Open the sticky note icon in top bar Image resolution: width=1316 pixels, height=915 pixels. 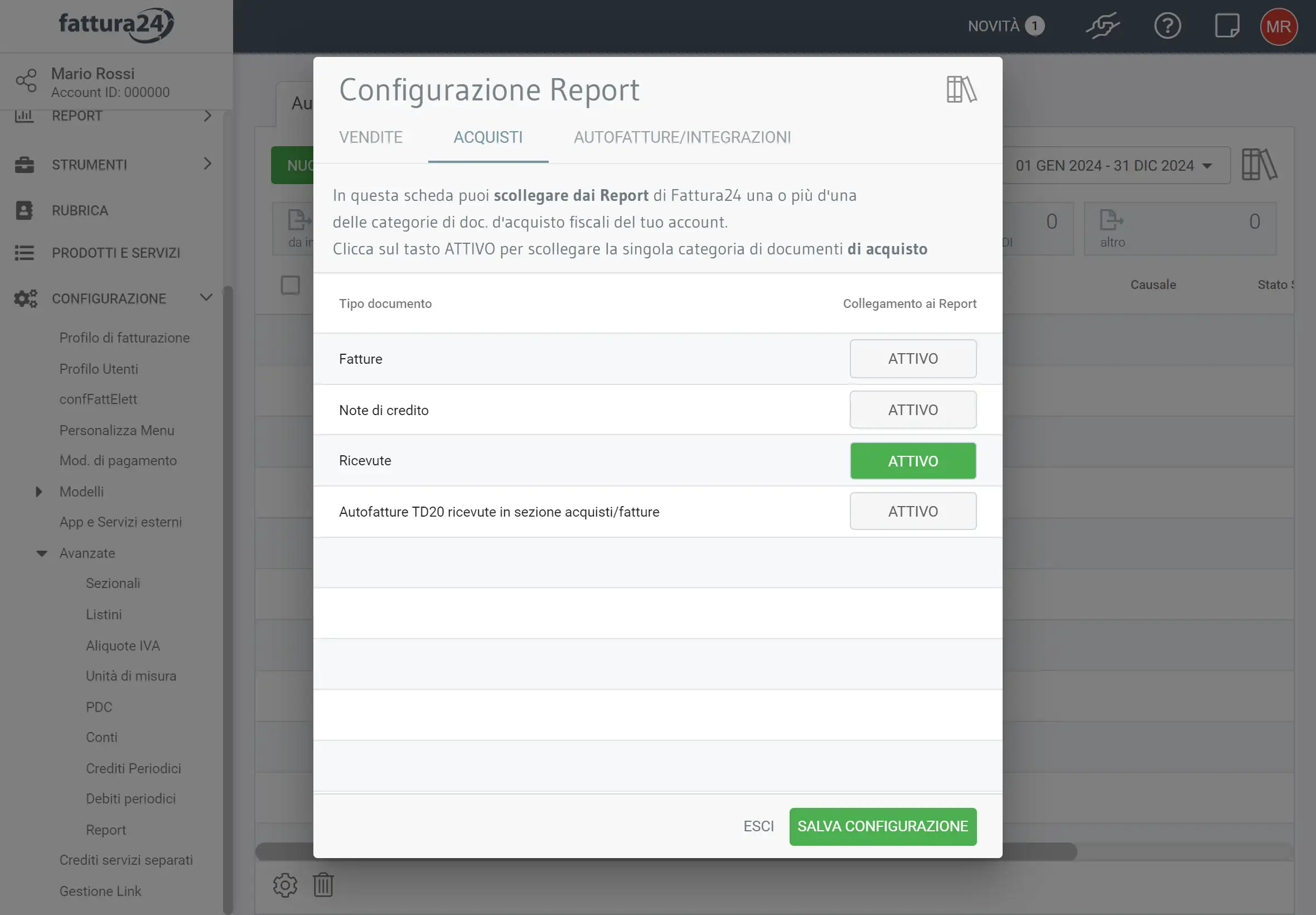pos(1227,26)
